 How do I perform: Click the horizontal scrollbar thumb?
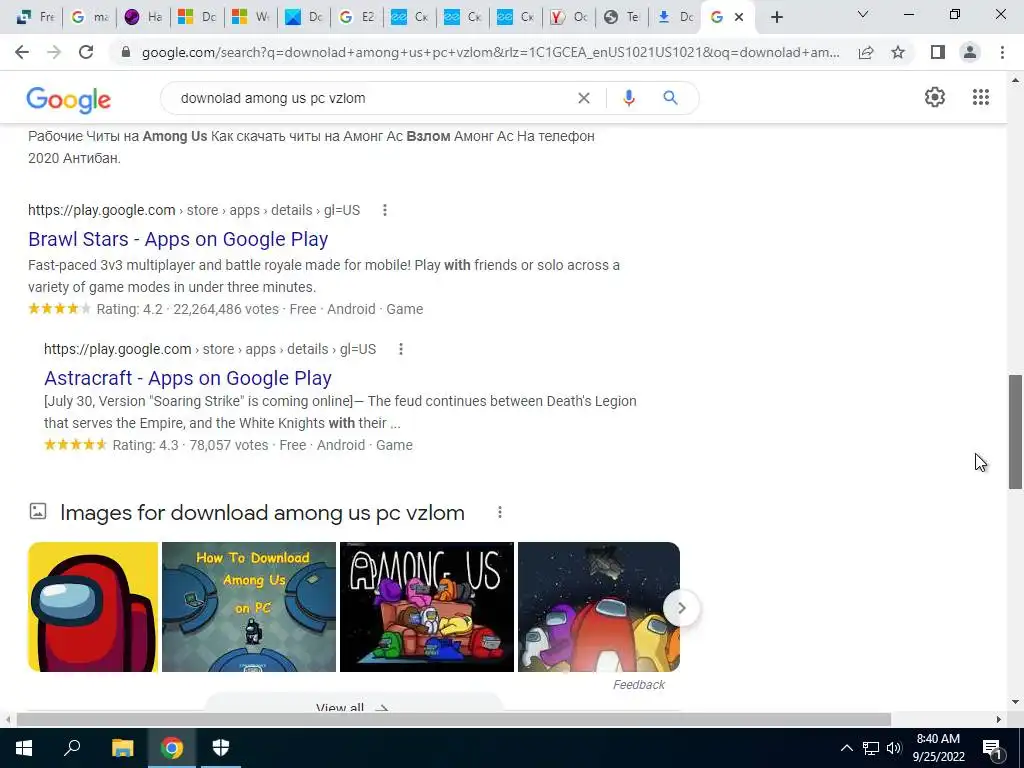(x=454, y=719)
